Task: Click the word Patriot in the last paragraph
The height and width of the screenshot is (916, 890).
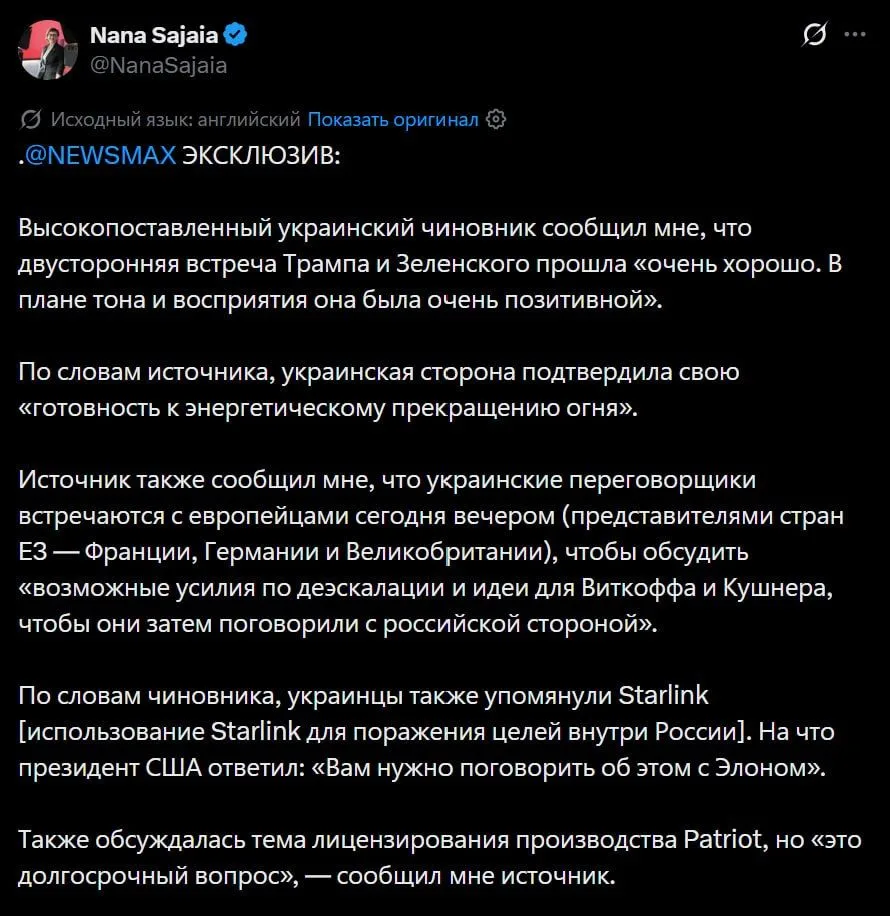Action: tap(723, 839)
